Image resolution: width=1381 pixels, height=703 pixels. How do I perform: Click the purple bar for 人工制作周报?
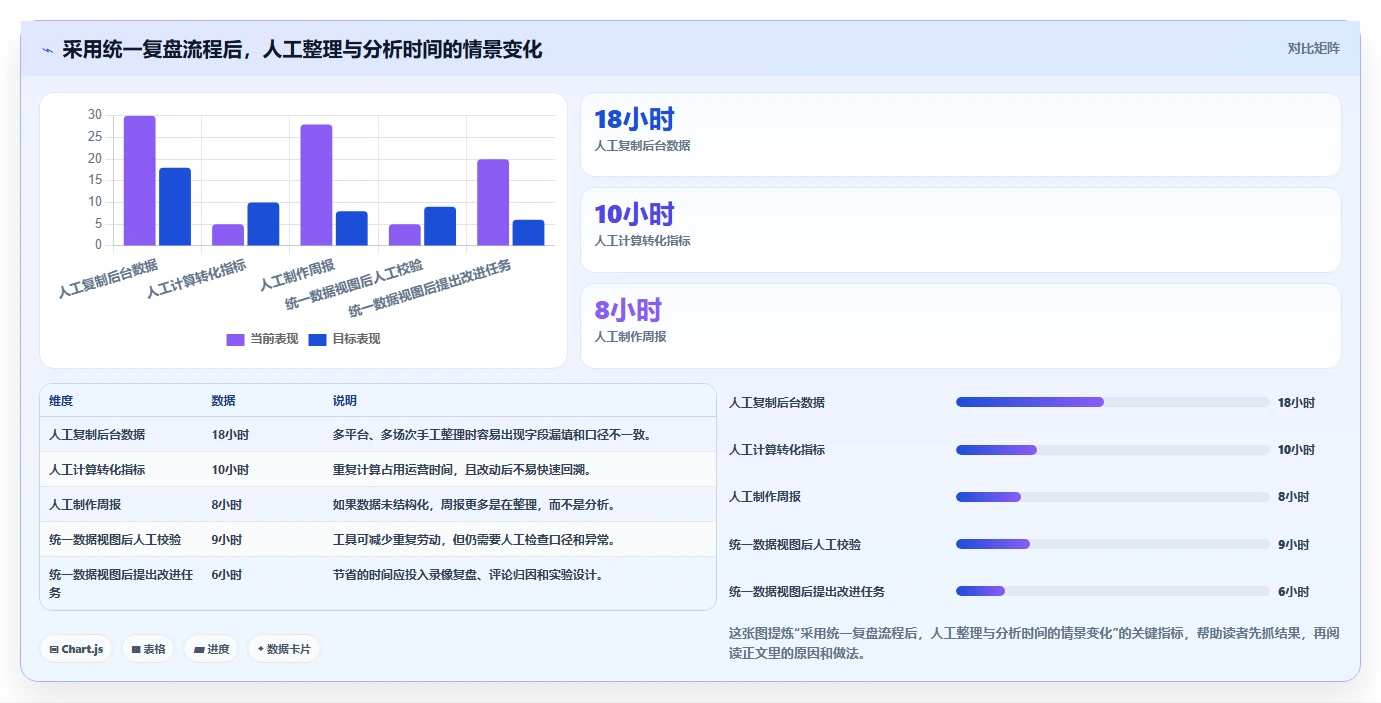tap(316, 185)
